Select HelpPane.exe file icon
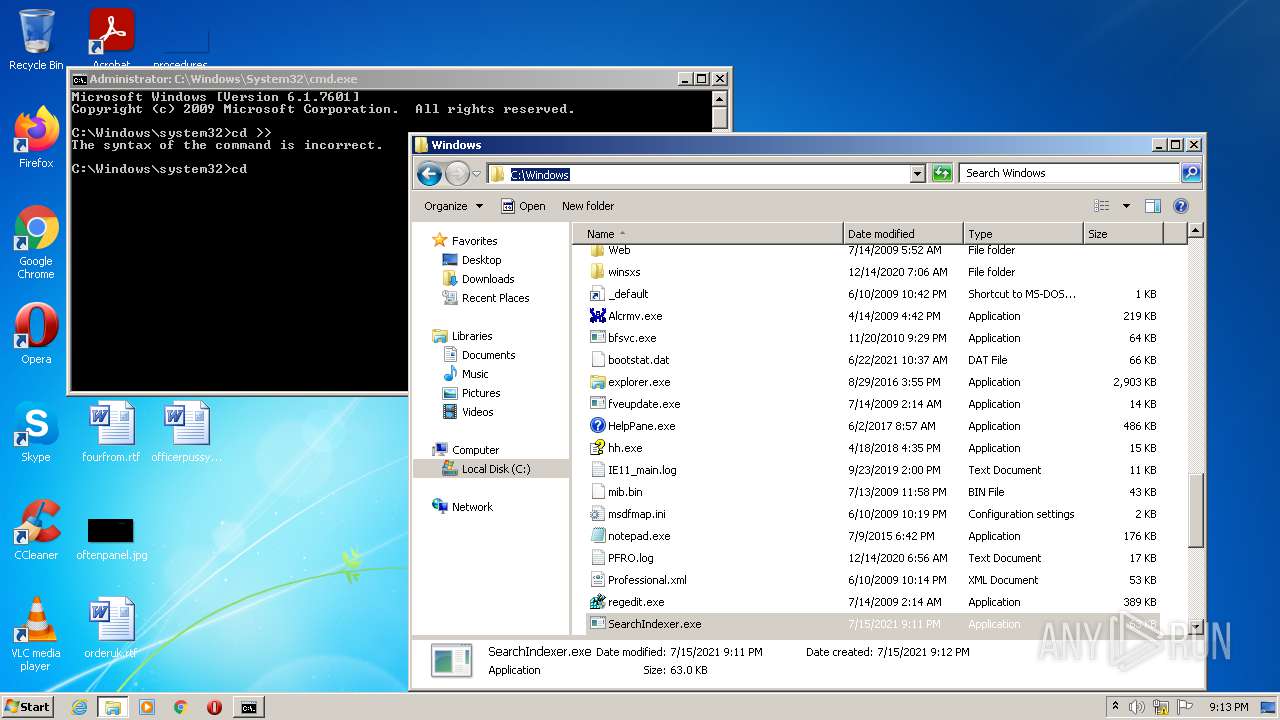This screenshot has height=720, width=1280. click(x=598, y=426)
